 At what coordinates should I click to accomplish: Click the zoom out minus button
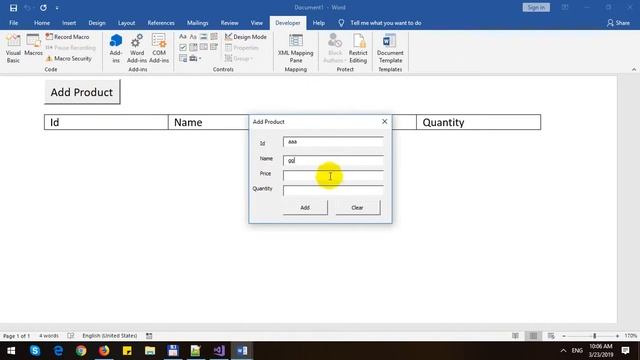[x=564, y=336]
